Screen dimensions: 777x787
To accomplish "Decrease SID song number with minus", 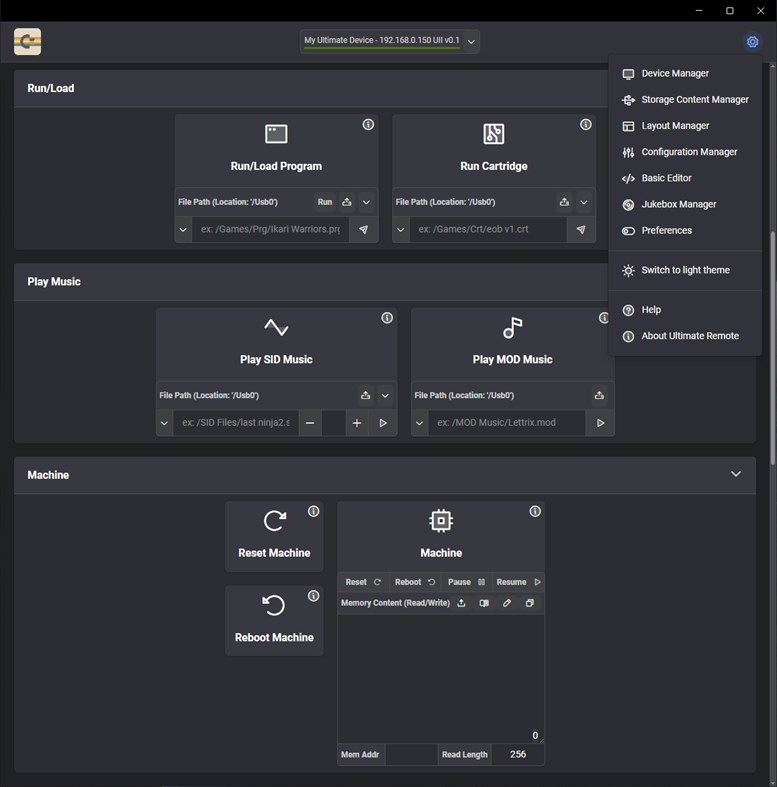I will click(310, 423).
